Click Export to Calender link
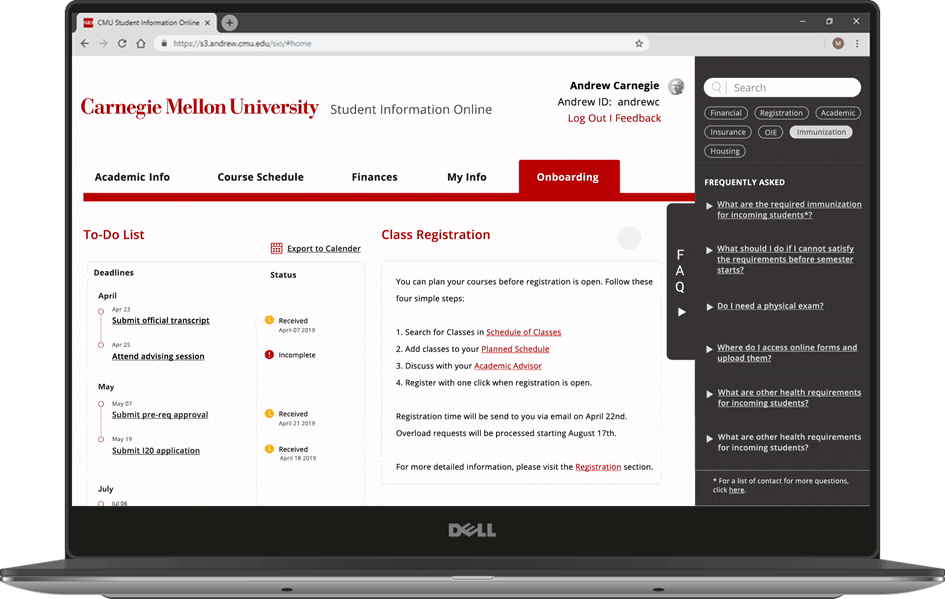Image resolution: width=945 pixels, height=599 pixels. click(x=324, y=248)
